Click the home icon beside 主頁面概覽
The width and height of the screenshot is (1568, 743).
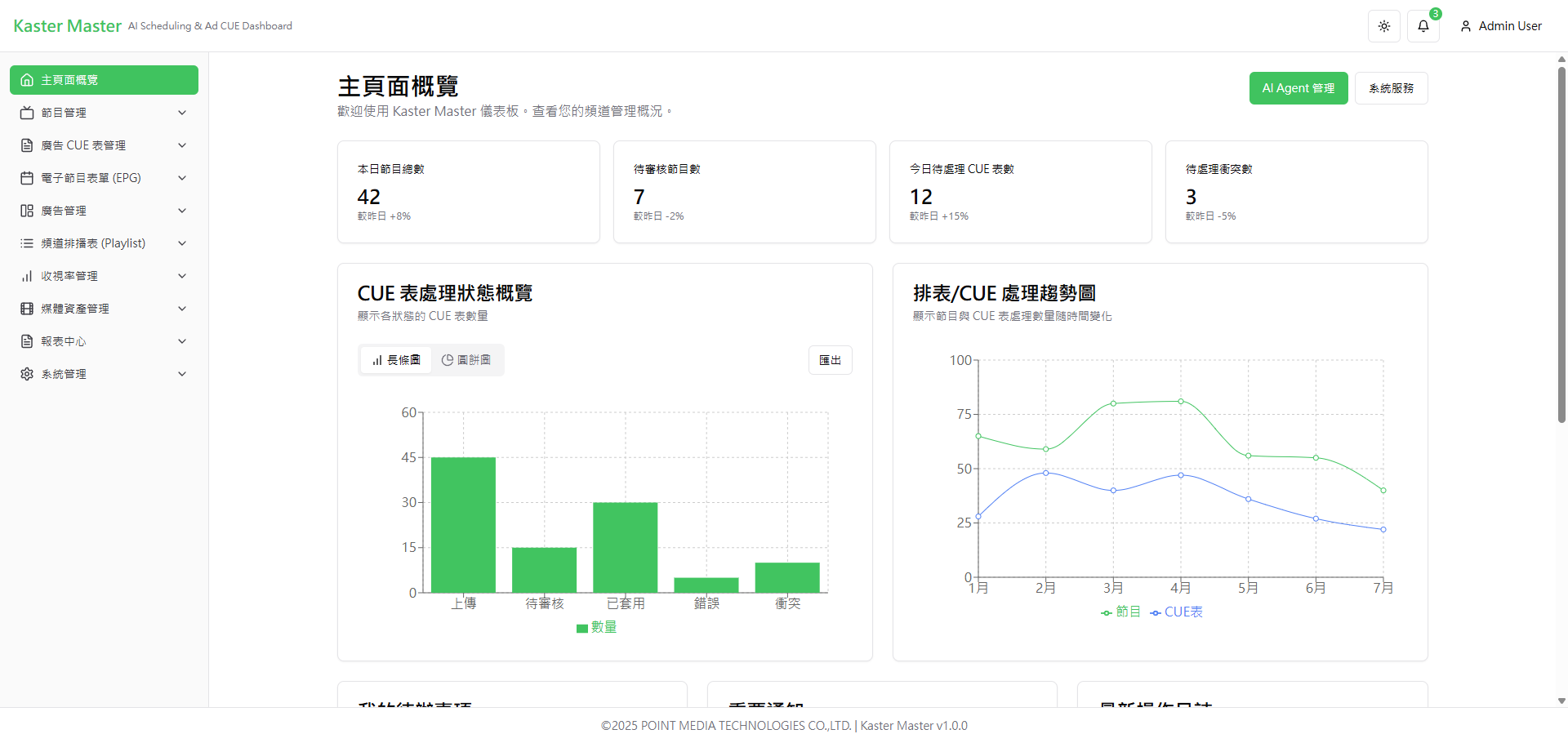click(27, 80)
